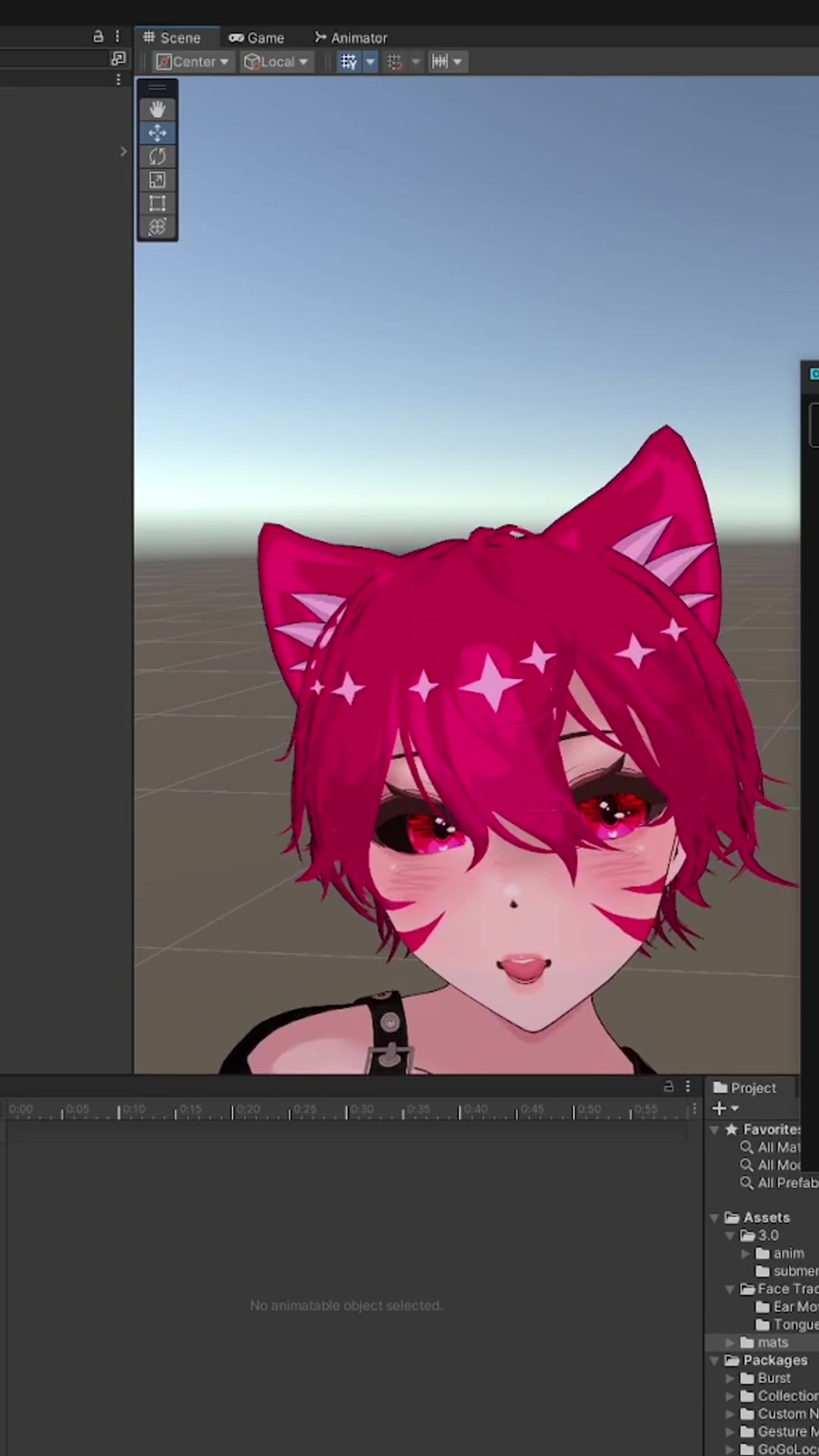This screenshot has height=1456, width=819.
Task: Toggle the left panel lock icon
Action: point(98,36)
